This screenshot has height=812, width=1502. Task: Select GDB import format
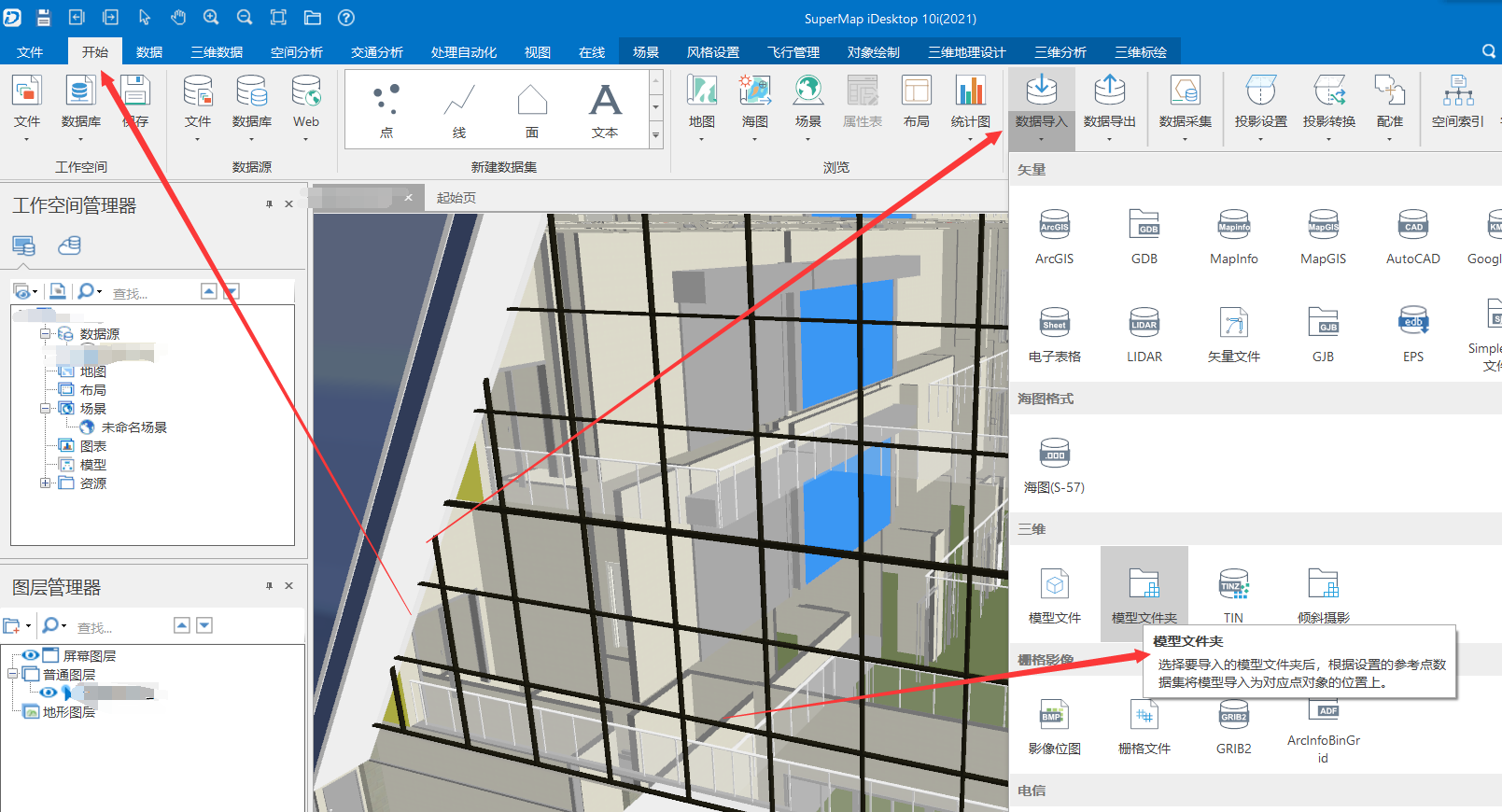1144,237
